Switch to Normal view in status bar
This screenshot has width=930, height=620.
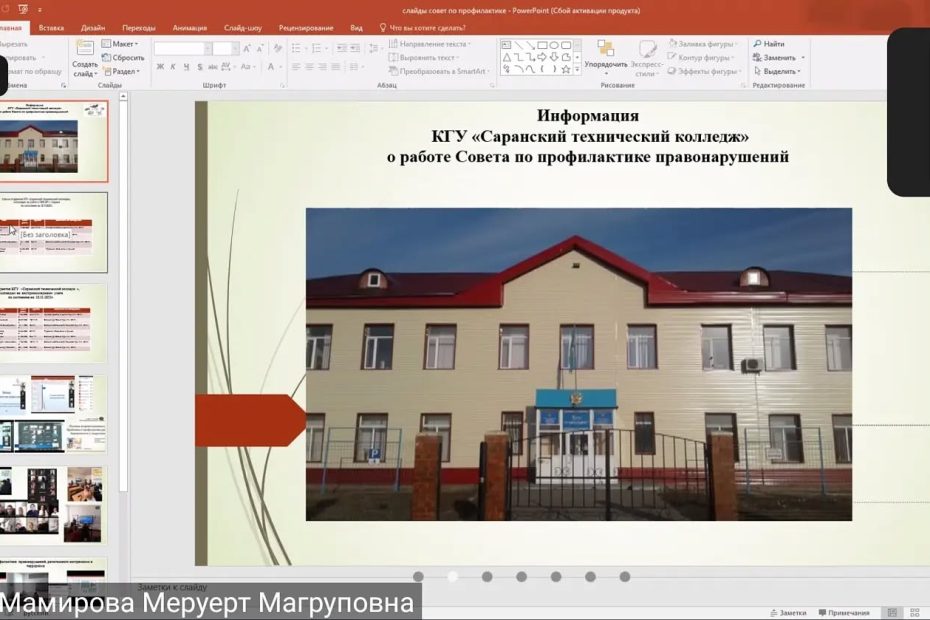coord(892,613)
